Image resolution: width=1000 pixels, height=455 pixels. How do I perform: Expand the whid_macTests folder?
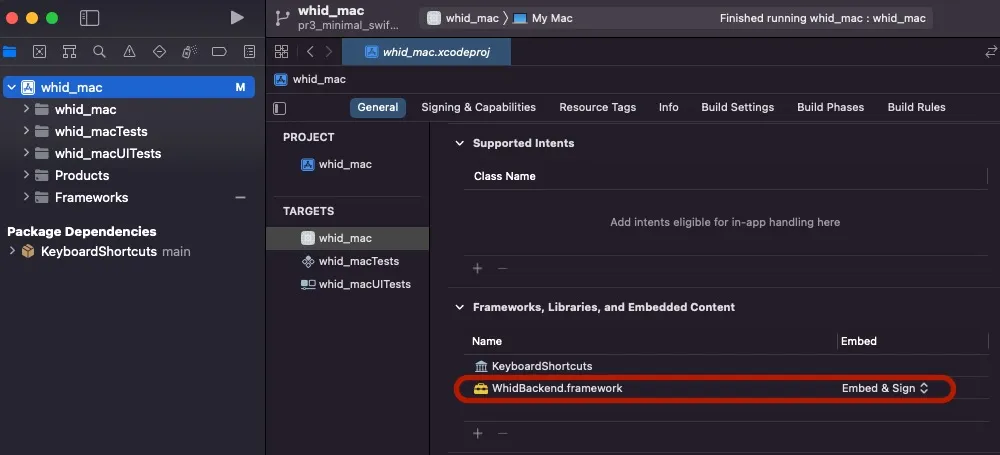coord(26,131)
